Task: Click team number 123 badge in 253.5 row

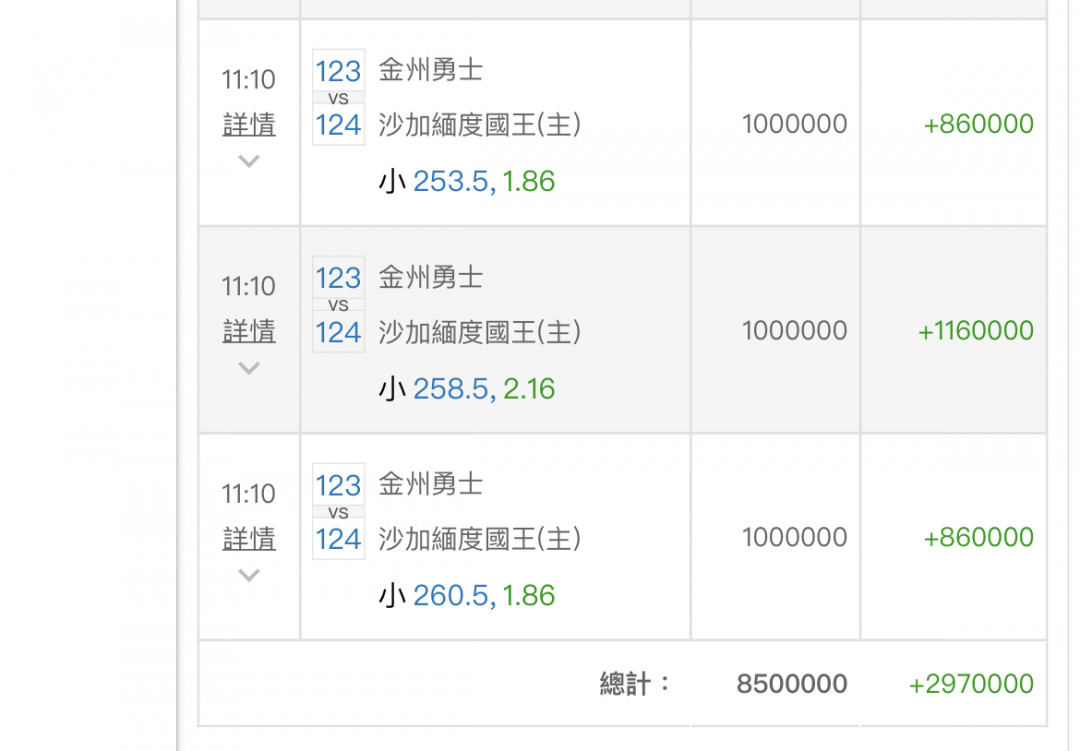Action: (x=338, y=72)
